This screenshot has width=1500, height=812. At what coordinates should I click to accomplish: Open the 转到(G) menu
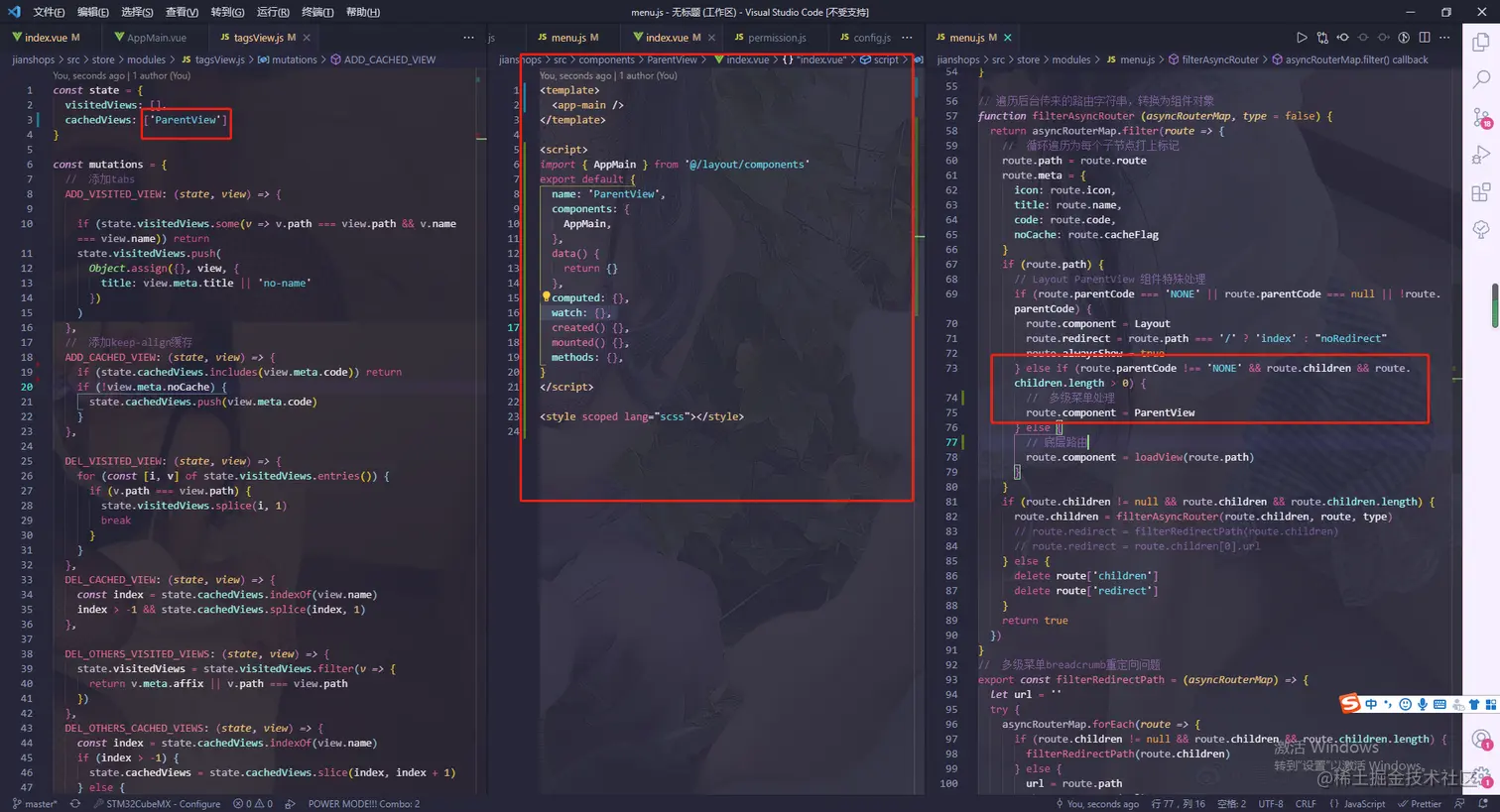click(227, 12)
